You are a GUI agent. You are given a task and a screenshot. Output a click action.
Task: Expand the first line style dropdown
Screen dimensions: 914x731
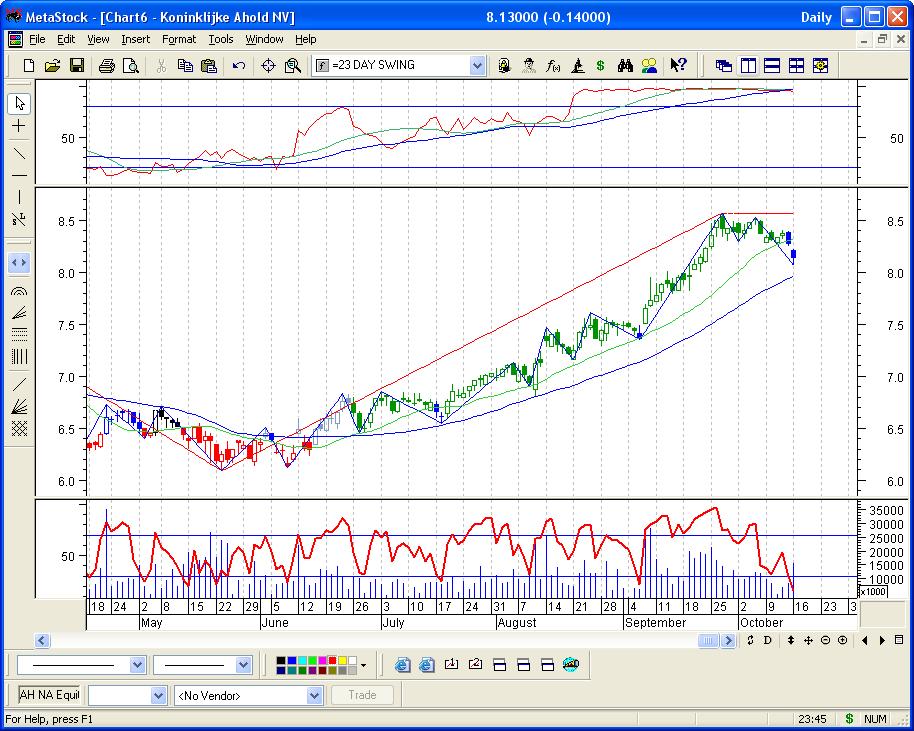[x=137, y=665]
